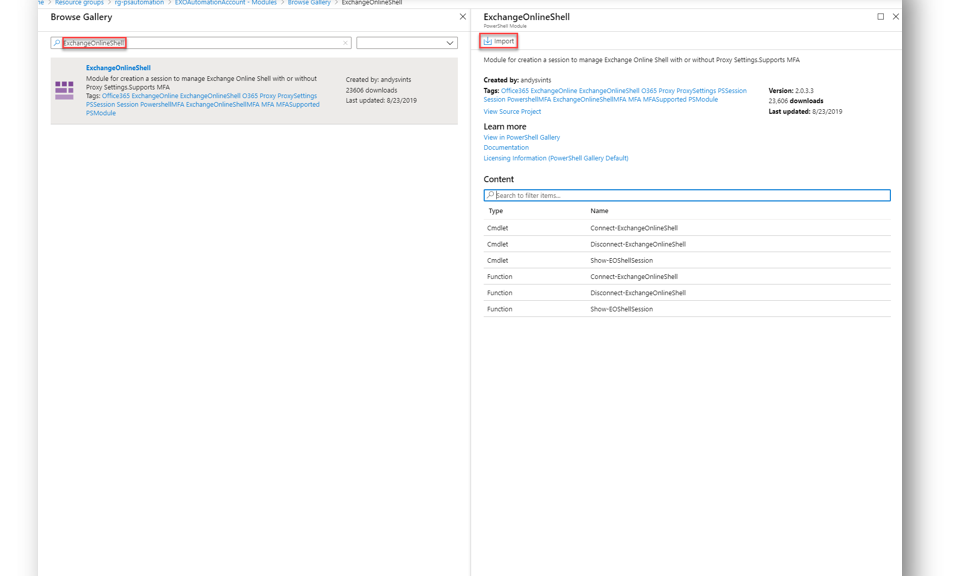
Task: Select the Function Disconnect-ExchangeOnlineShell row
Action: (x=687, y=293)
